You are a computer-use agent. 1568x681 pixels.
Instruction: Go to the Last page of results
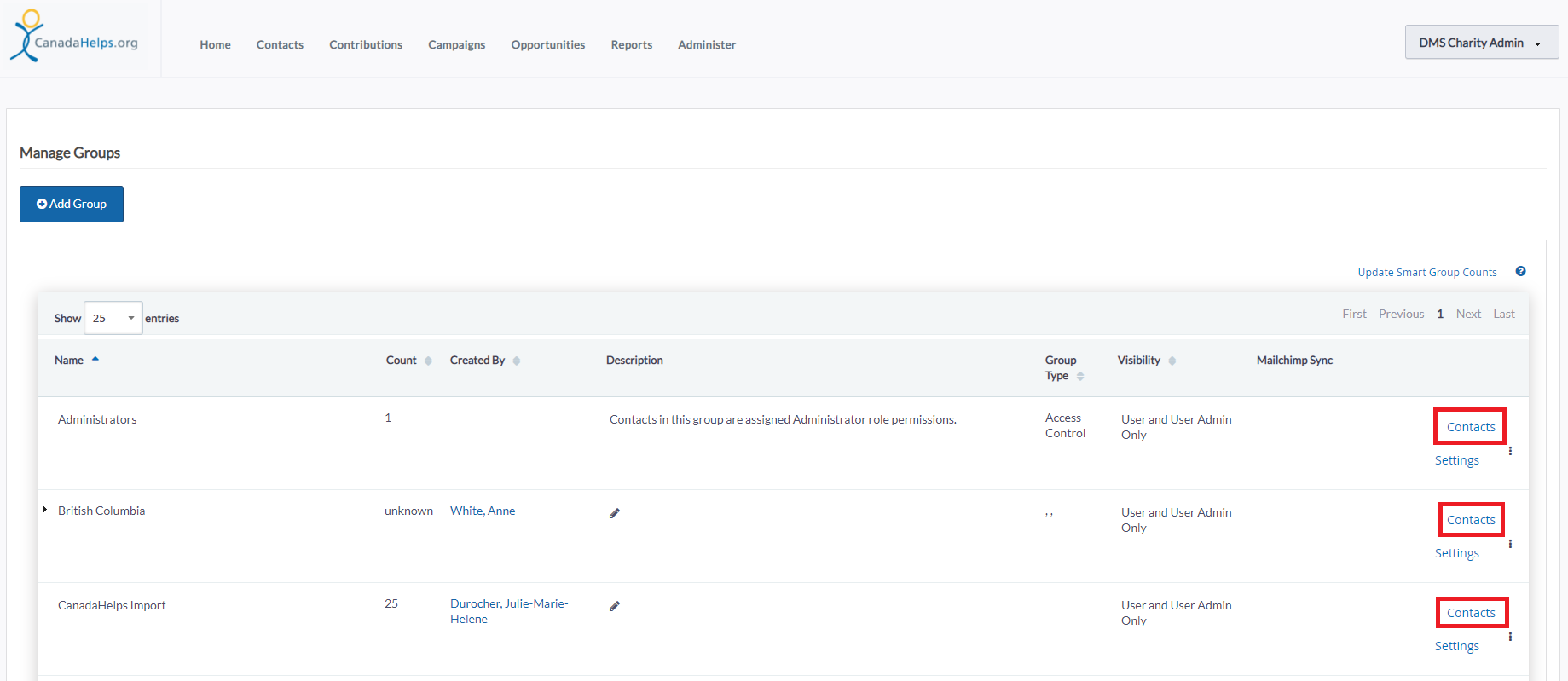click(x=1504, y=314)
